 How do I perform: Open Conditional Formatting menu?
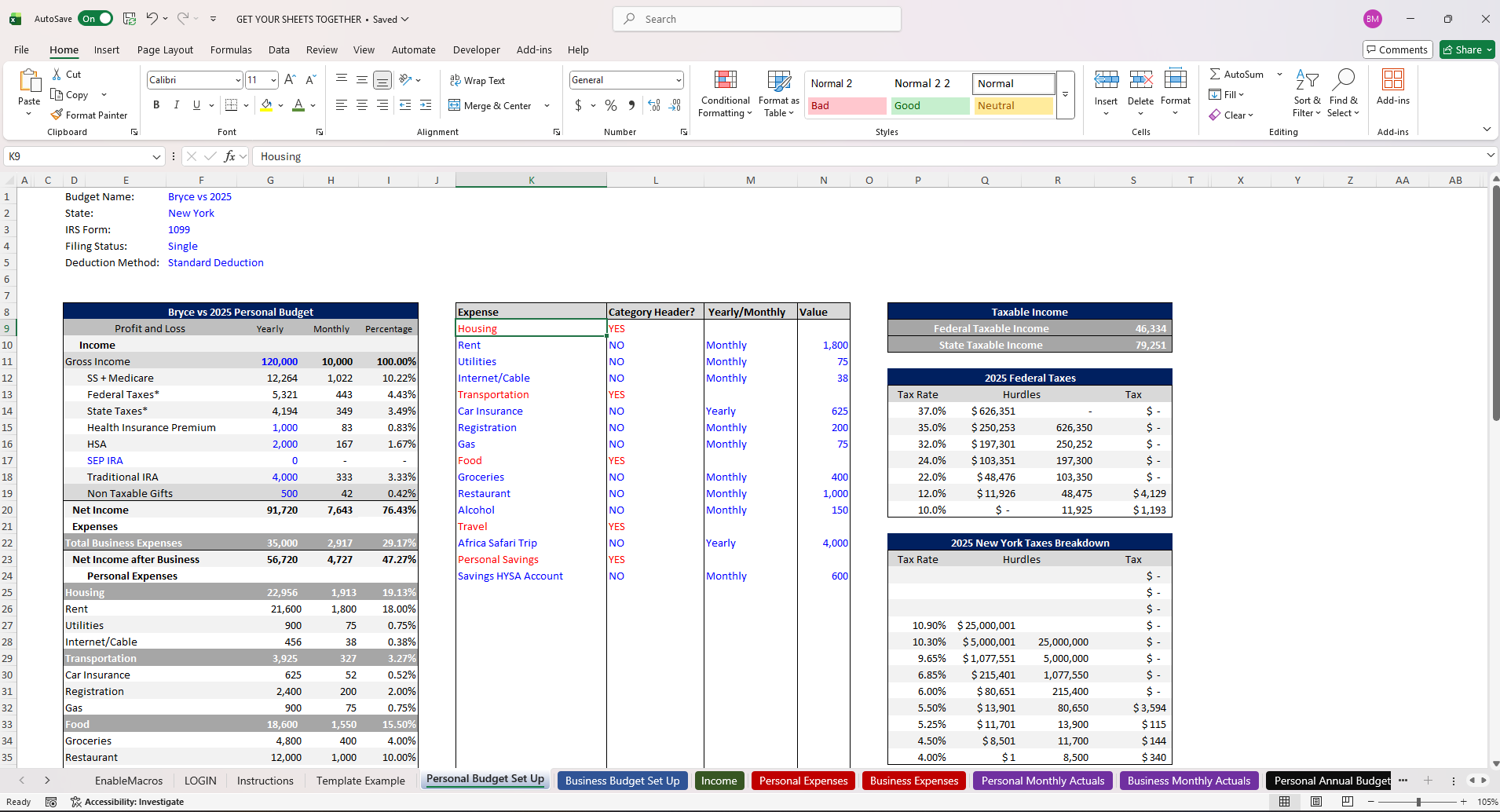pyautogui.click(x=725, y=94)
